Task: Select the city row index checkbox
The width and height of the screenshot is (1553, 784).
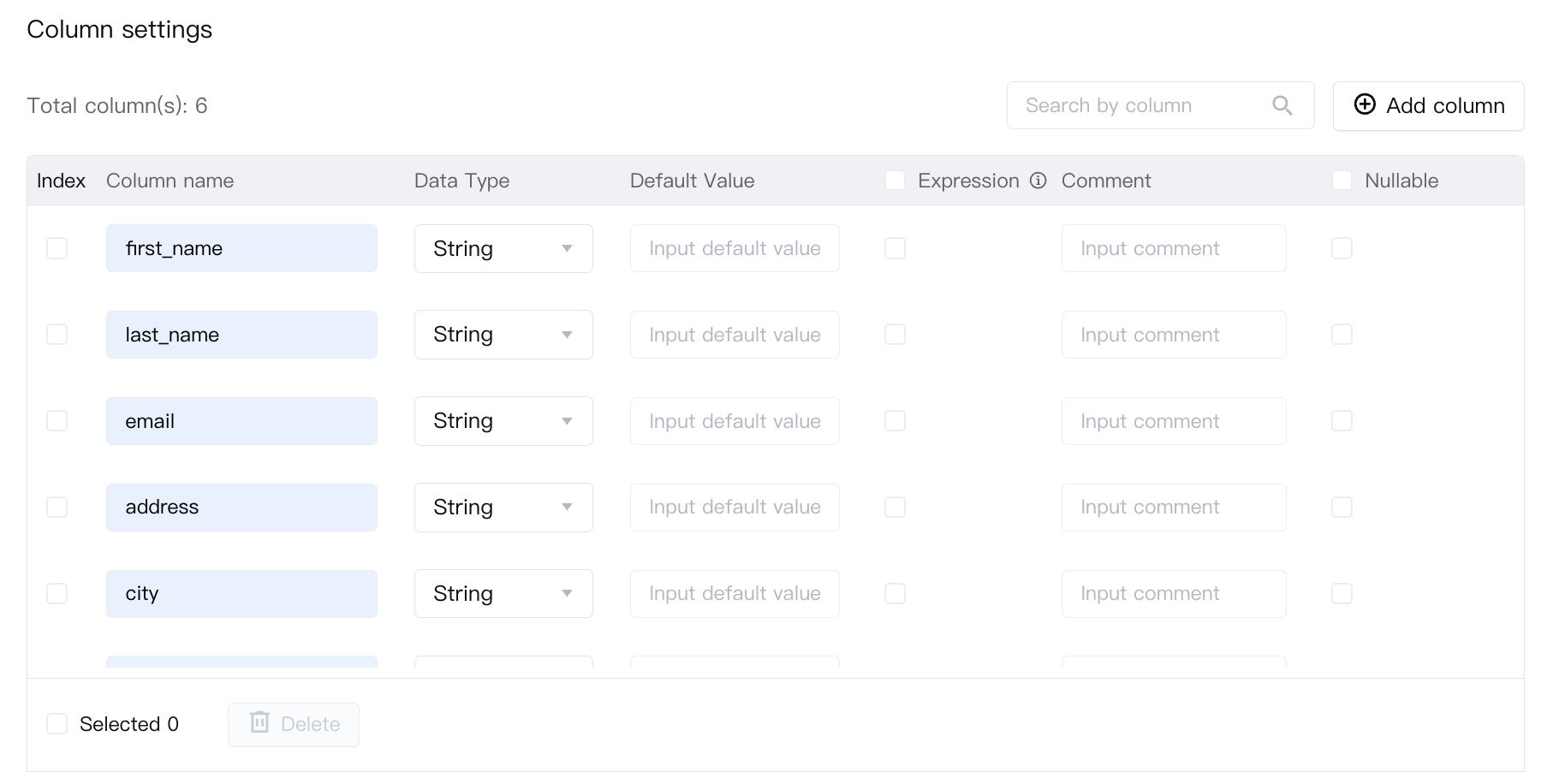Action: coord(57,594)
